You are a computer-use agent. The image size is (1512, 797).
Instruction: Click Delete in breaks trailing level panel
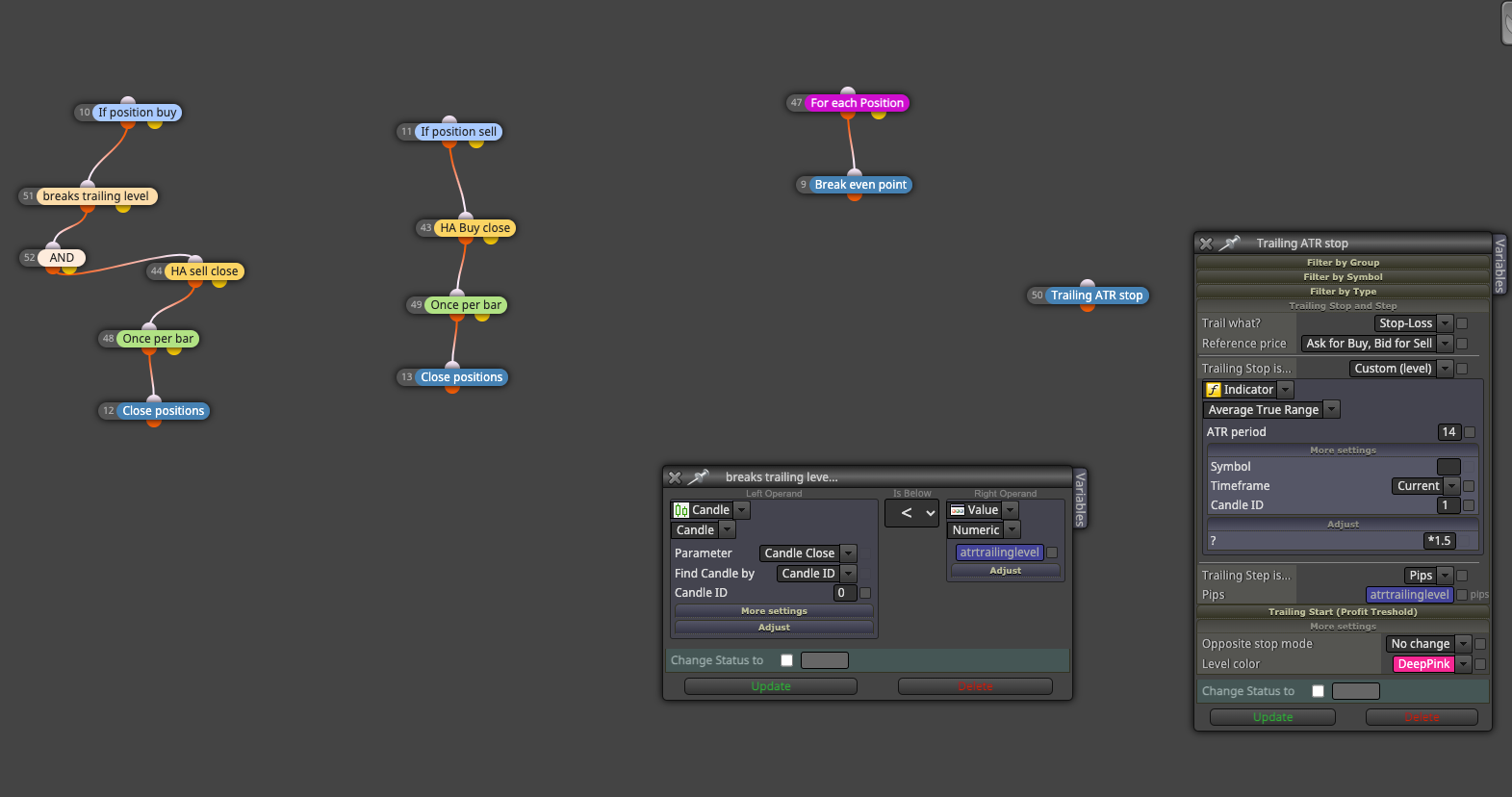(975, 686)
